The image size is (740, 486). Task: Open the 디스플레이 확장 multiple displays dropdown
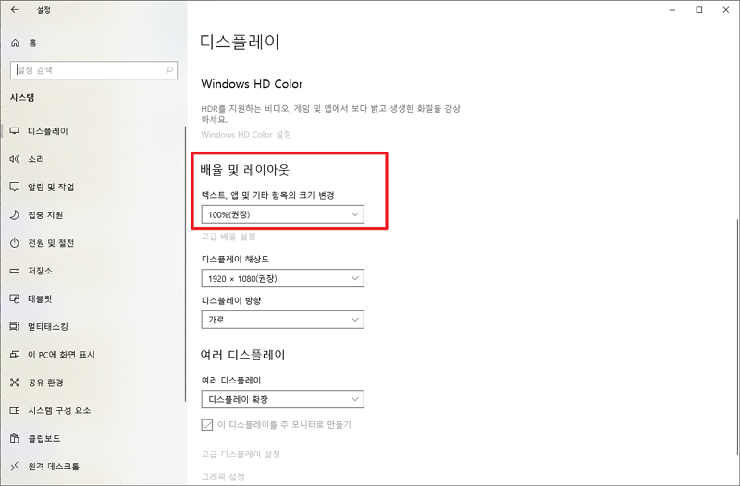click(282, 399)
